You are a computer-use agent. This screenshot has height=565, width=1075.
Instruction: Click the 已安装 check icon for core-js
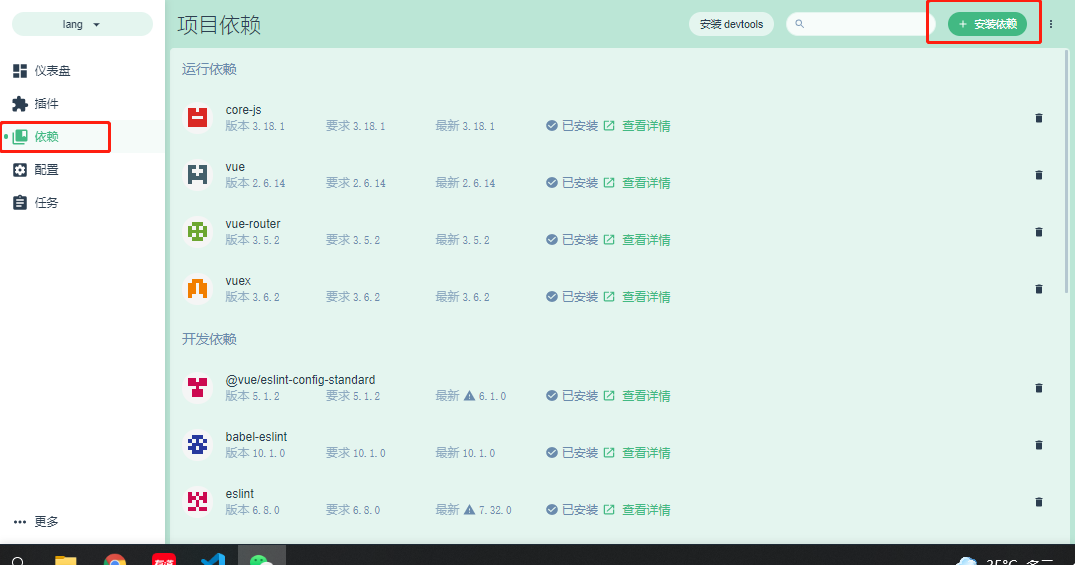coord(552,125)
